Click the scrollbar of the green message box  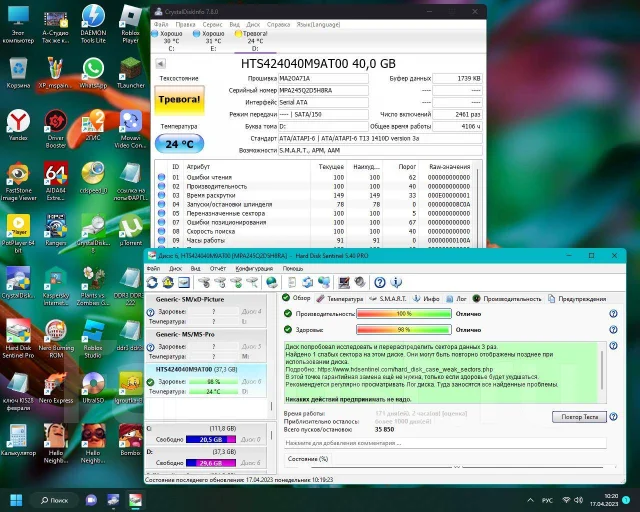pyautogui.click(x=602, y=372)
